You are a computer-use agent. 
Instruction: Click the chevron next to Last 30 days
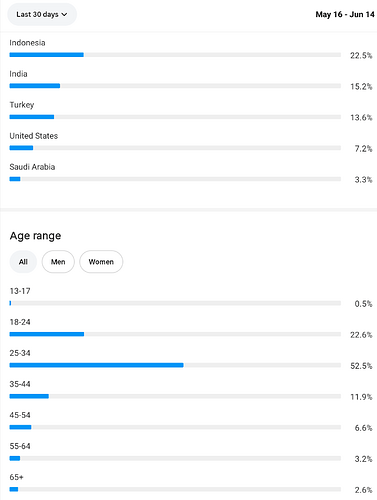64,14
